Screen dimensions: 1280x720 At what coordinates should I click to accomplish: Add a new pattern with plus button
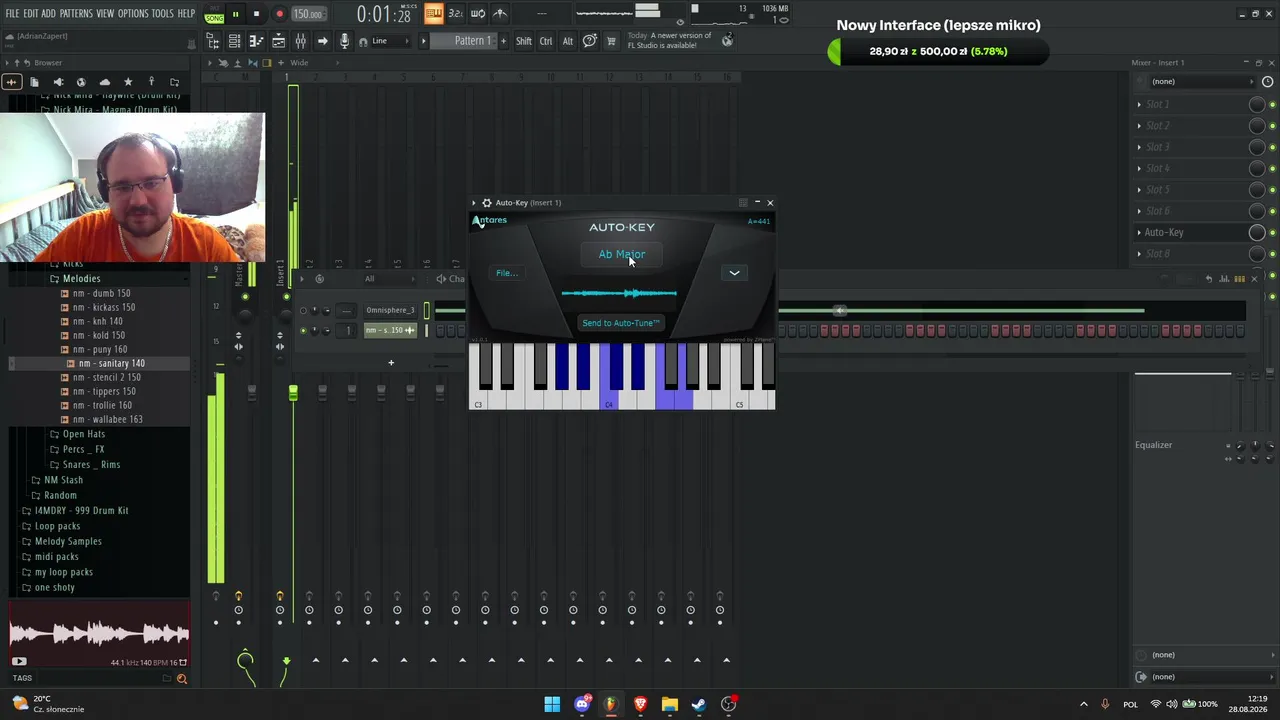503,41
